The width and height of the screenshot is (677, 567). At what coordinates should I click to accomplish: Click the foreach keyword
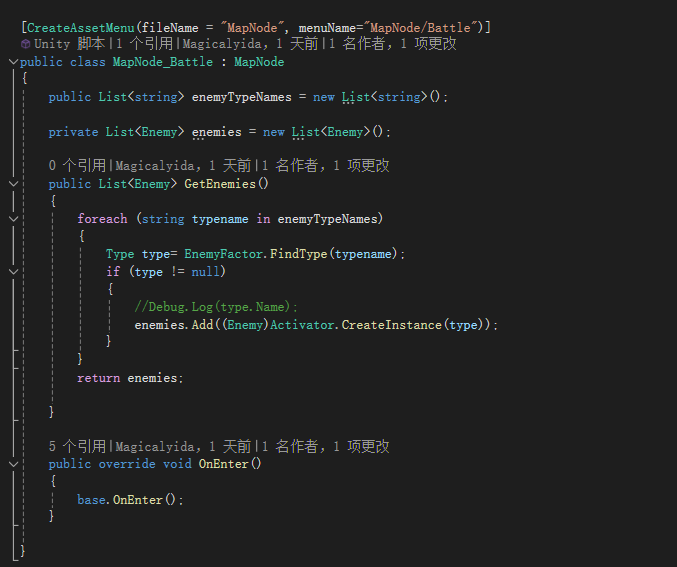coord(102,219)
